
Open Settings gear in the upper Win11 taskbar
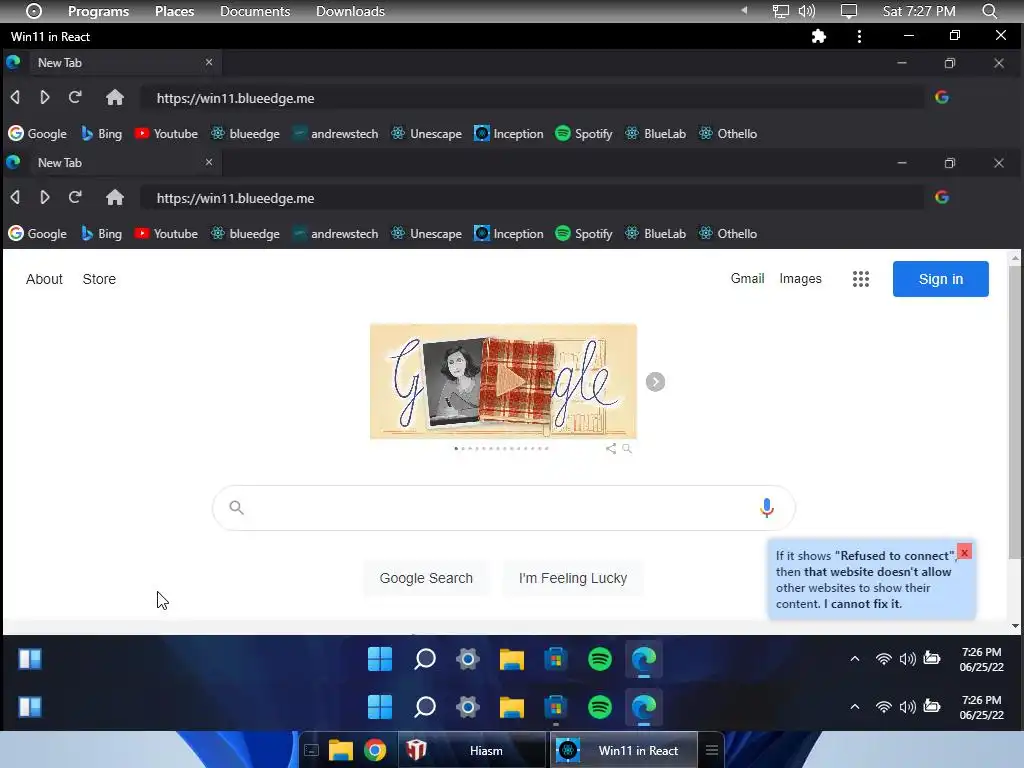(468, 659)
